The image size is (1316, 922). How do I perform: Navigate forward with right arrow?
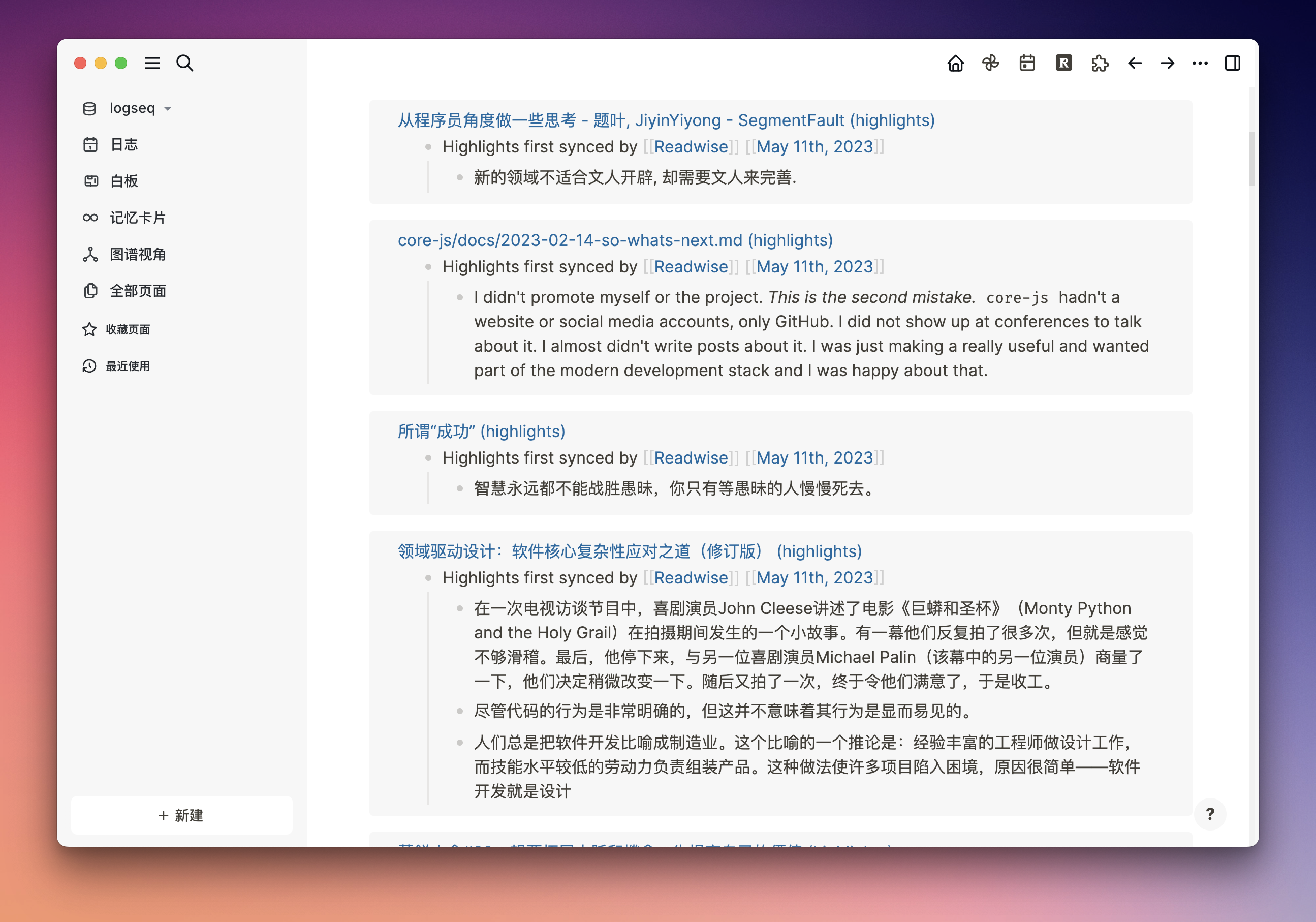pyautogui.click(x=1167, y=63)
